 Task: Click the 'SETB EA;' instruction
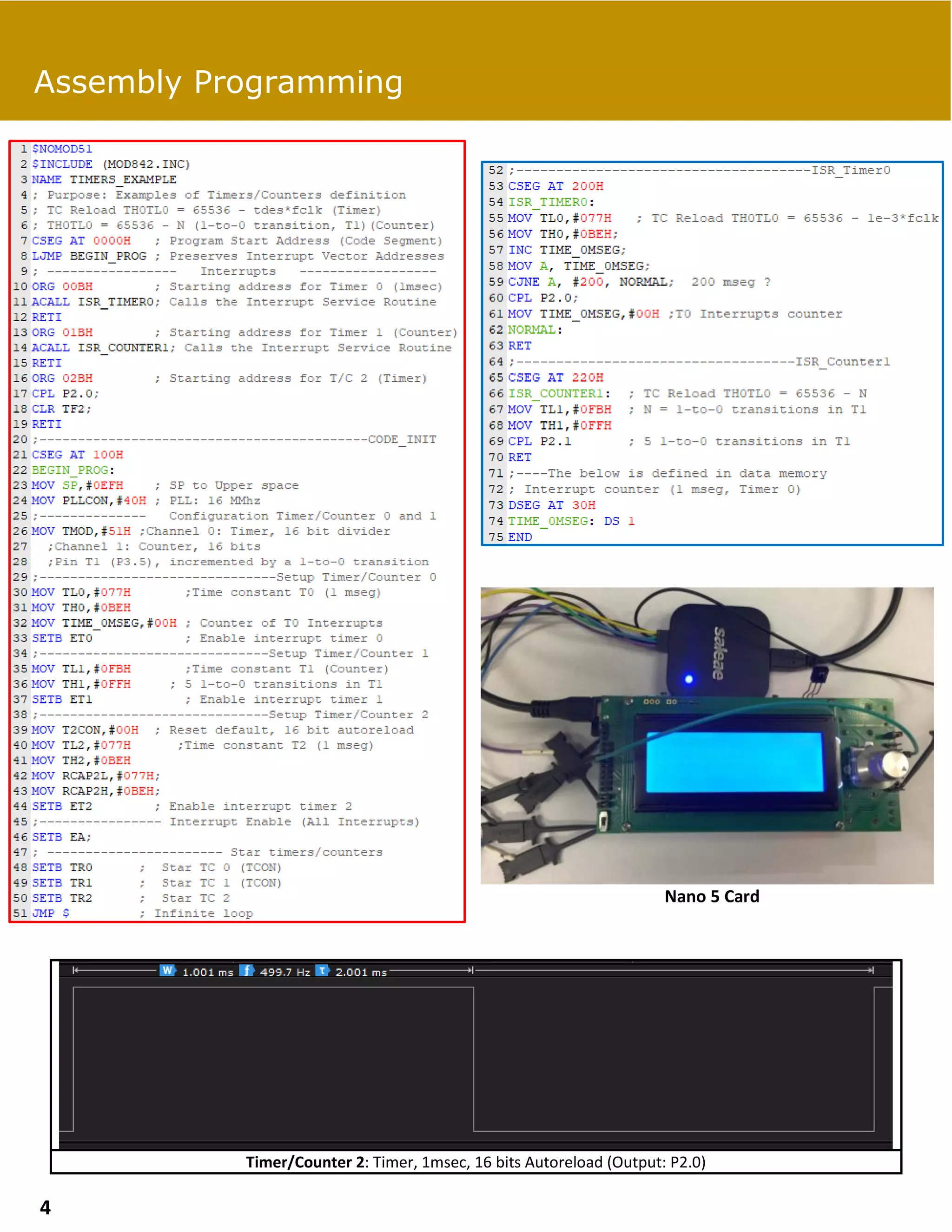[x=61, y=837]
